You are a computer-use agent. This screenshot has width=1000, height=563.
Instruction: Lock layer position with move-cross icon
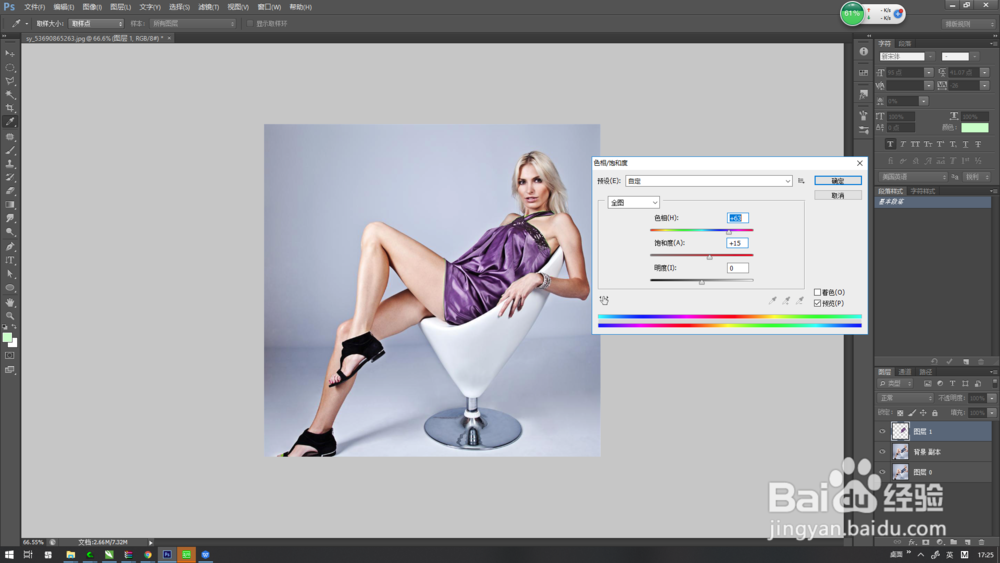pyautogui.click(x=923, y=413)
